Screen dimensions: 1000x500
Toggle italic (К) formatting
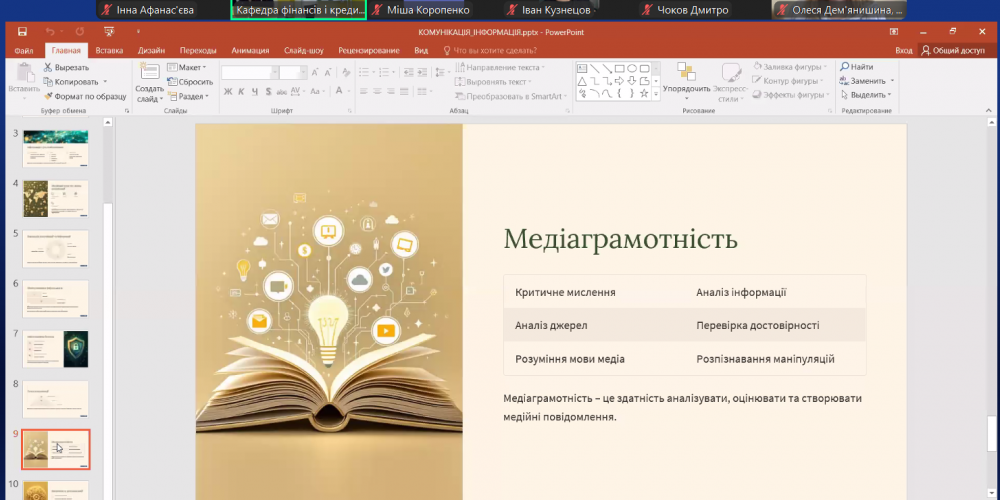241,92
